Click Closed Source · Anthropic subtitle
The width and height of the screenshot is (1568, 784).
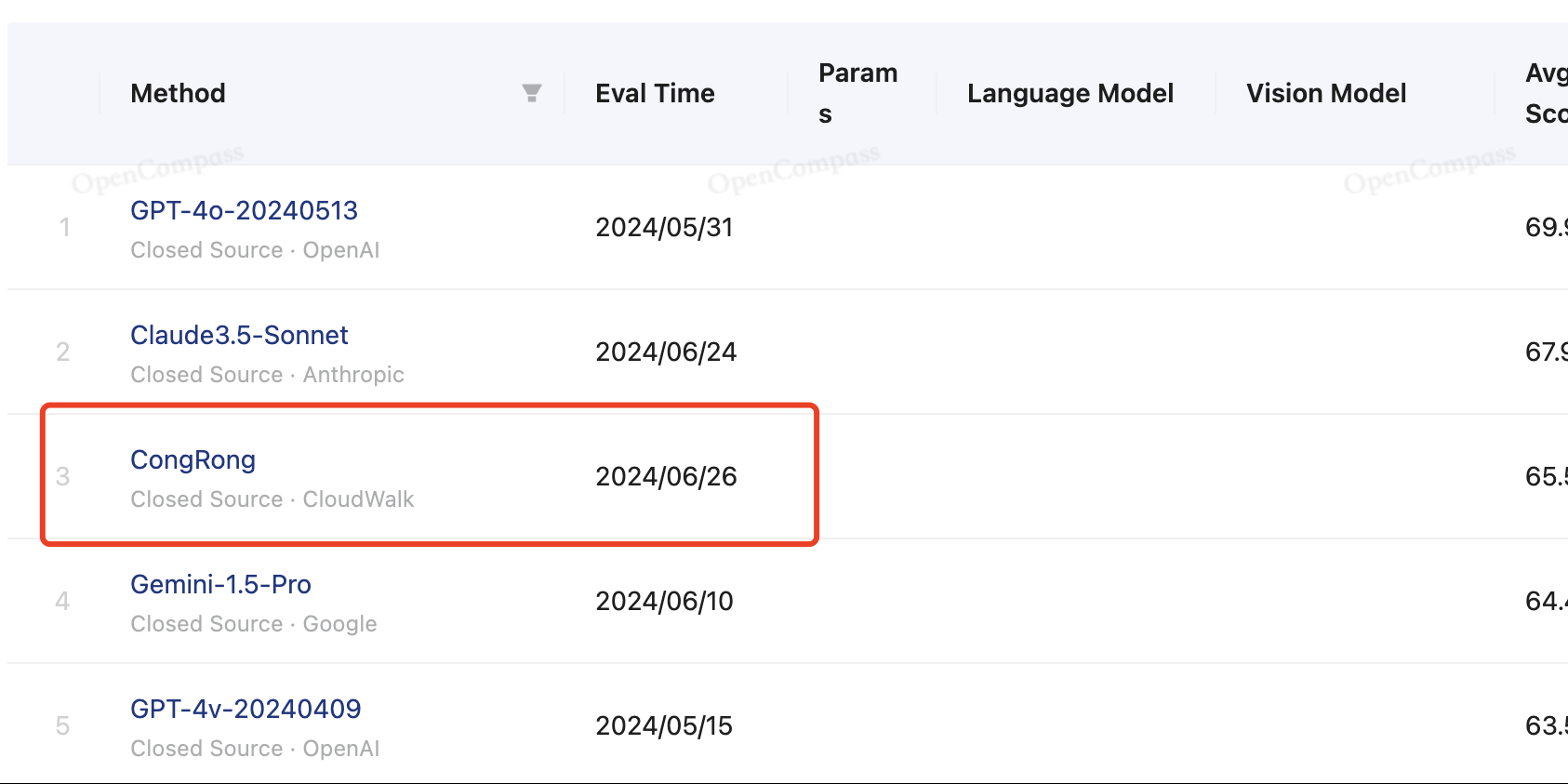267,375
